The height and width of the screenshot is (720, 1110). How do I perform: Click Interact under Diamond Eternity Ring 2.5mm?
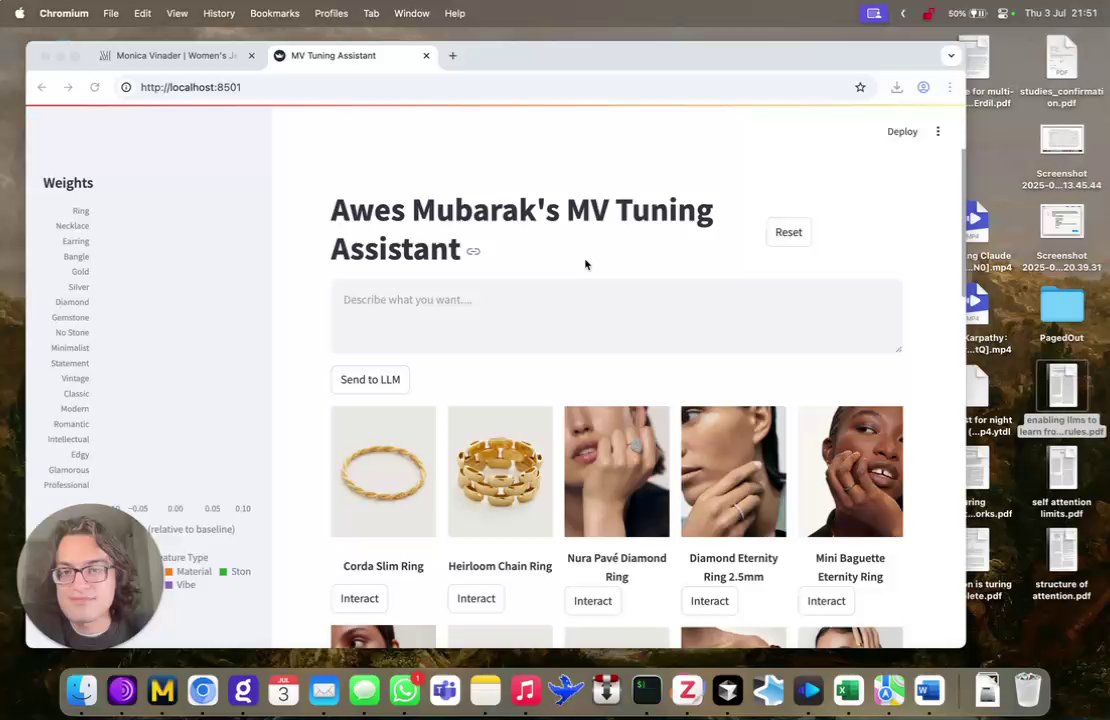(x=709, y=601)
